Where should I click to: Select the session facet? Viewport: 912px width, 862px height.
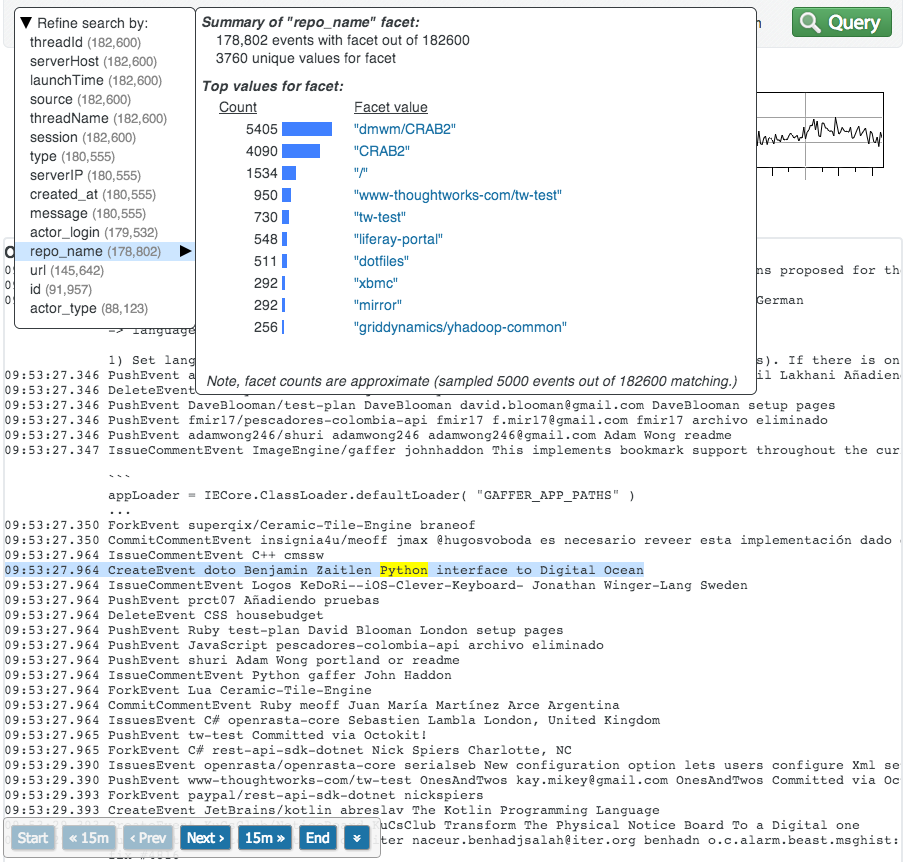83,138
